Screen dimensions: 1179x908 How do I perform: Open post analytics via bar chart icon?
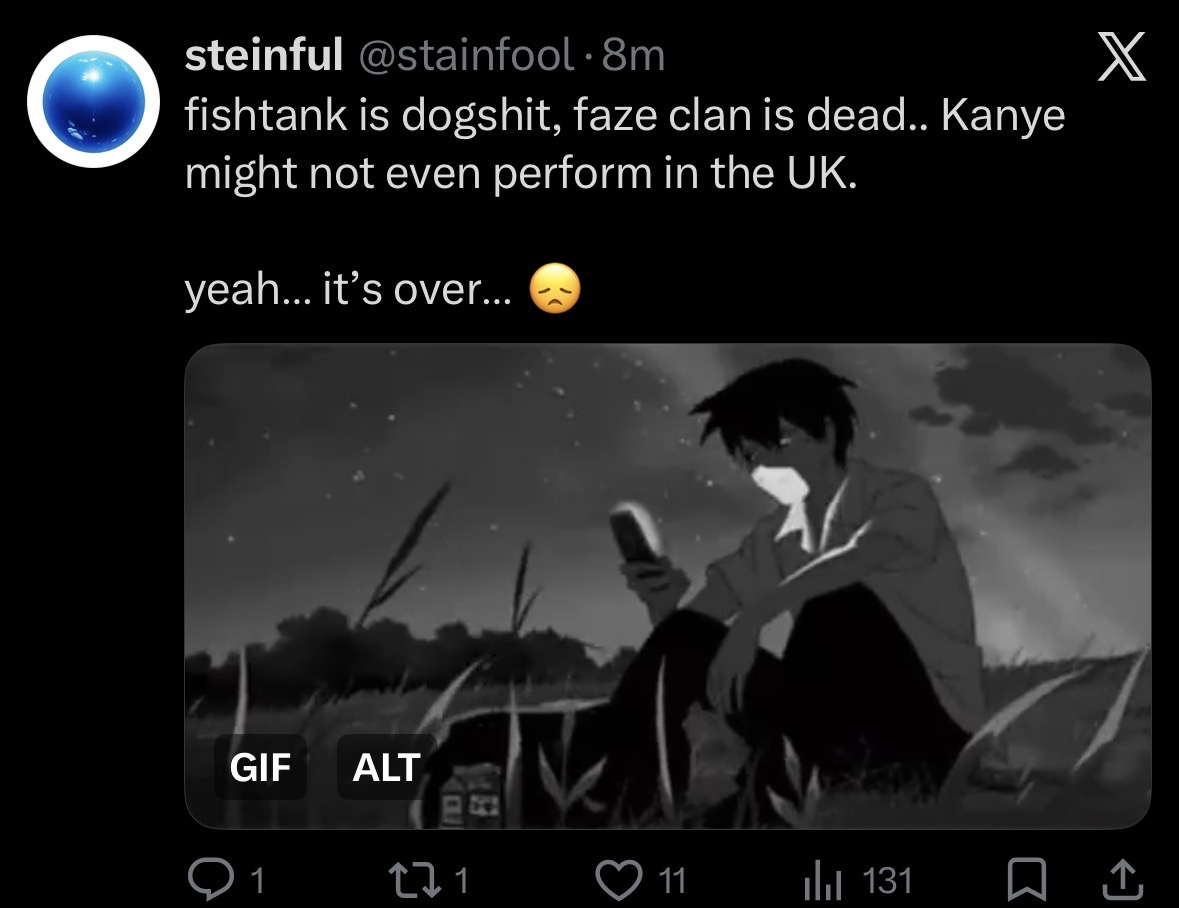tap(823, 881)
